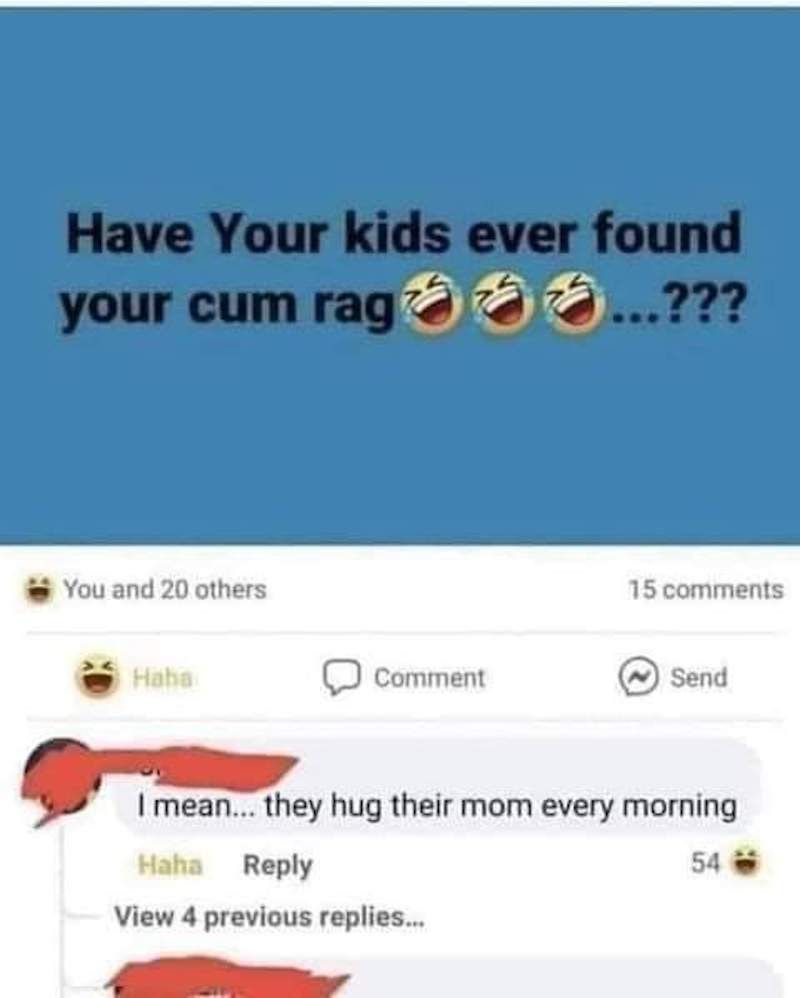View the 54 reactions count on comment
Screen dimensions: 800x998
(x=705, y=863)
